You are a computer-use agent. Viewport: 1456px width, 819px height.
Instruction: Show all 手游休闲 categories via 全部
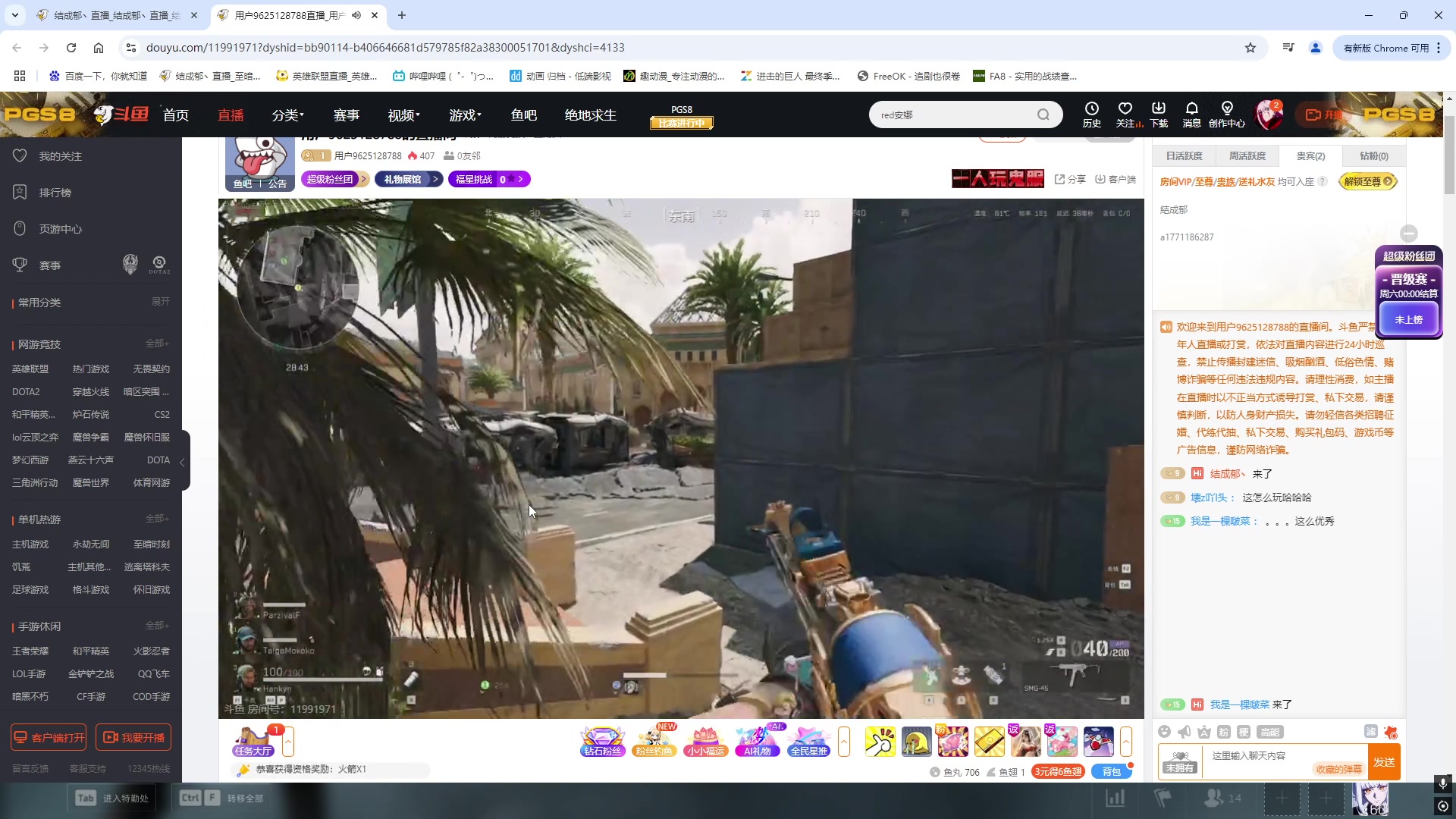click(158, 626)
